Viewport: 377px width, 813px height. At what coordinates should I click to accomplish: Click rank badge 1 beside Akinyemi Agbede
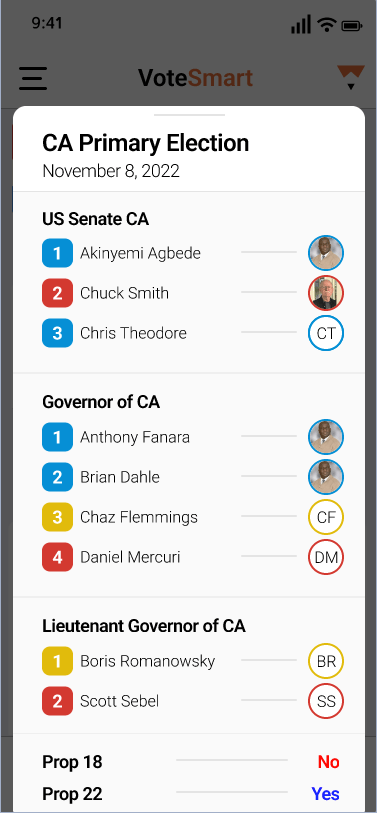coord(57,253)
